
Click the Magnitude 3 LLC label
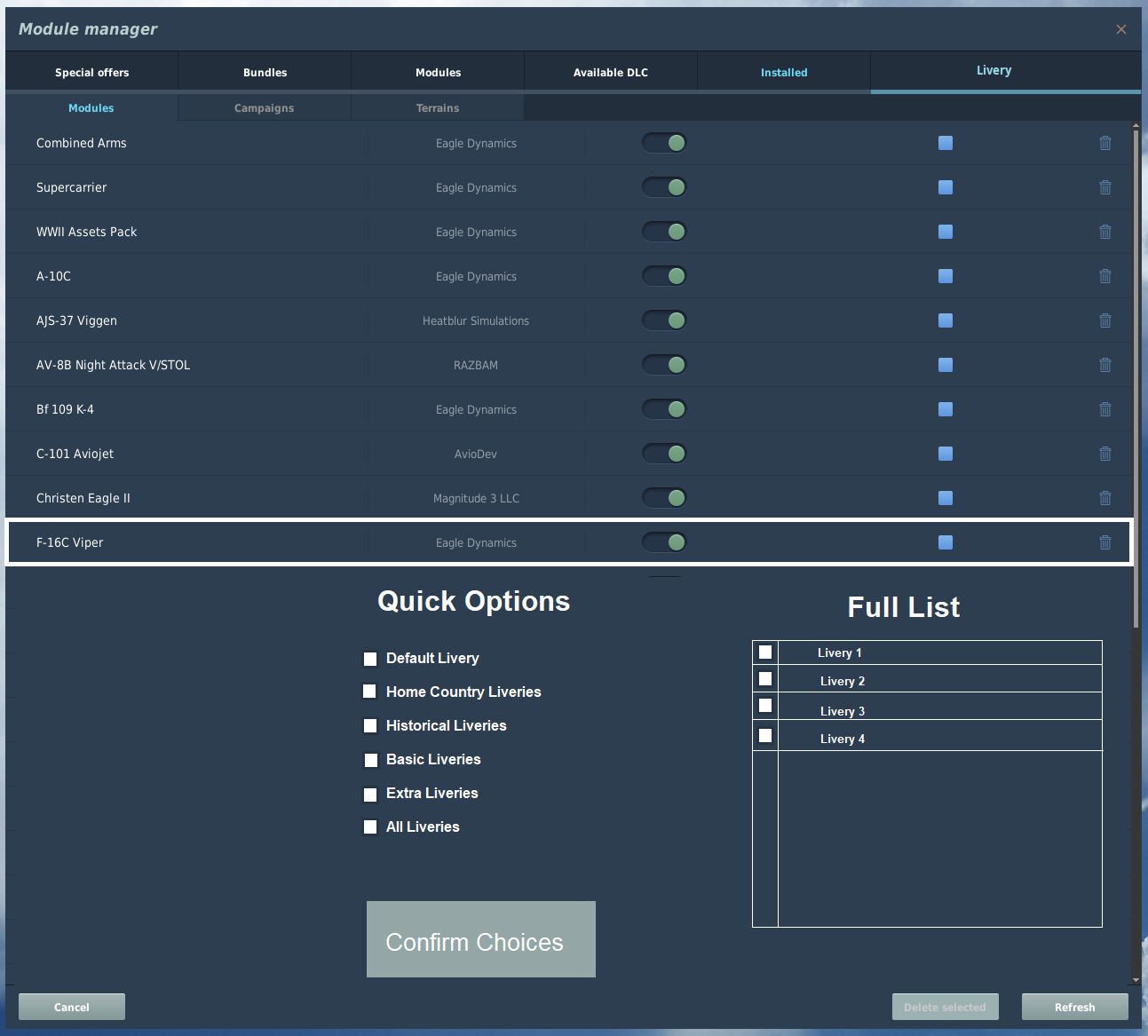click(x=476, y=498)
